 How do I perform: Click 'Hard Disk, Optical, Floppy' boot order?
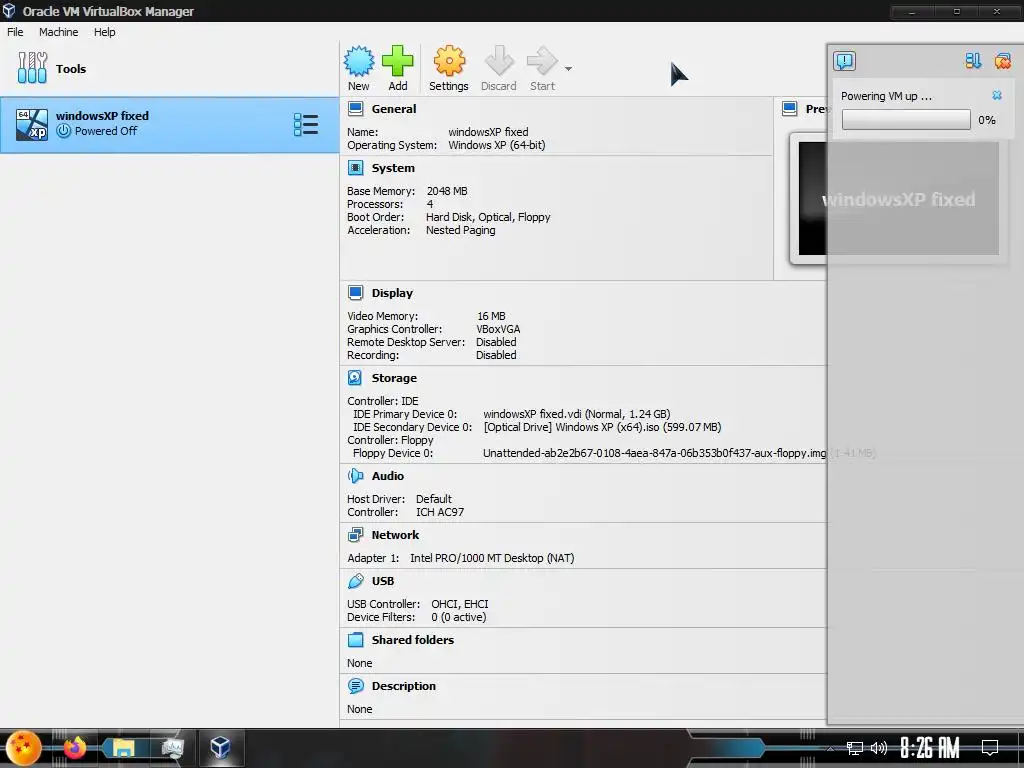pos(488,217)
